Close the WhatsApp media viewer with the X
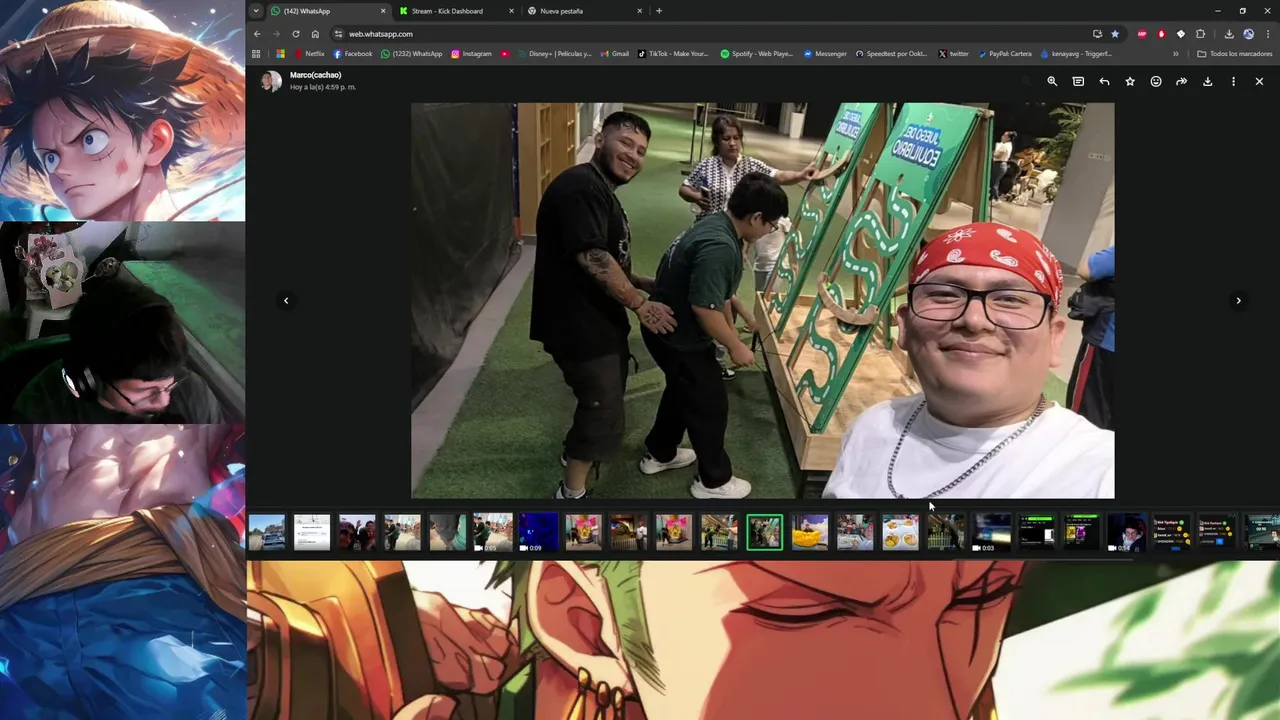The width and height of the screenshot is (1280, 720). 1259,81
